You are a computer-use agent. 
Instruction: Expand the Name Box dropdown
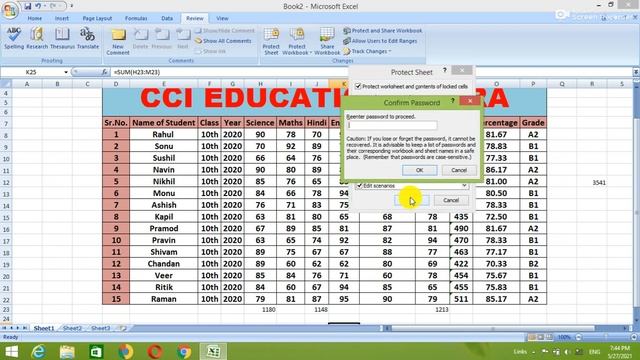tap(65, 72)
